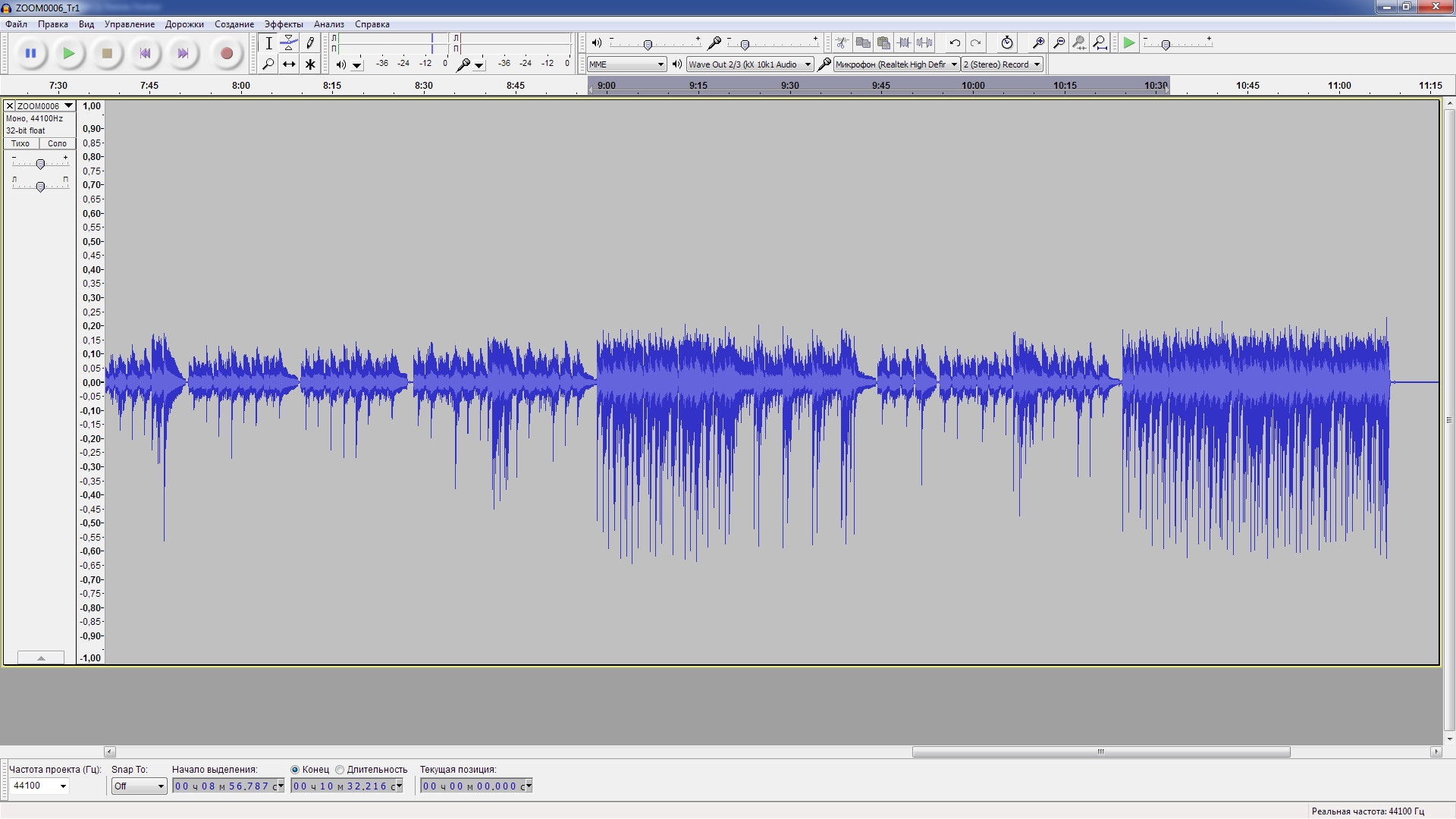Click the Undo arrow icon
Image resolution: width=1456 pixels, height=819 pixels.
point(955,43)
